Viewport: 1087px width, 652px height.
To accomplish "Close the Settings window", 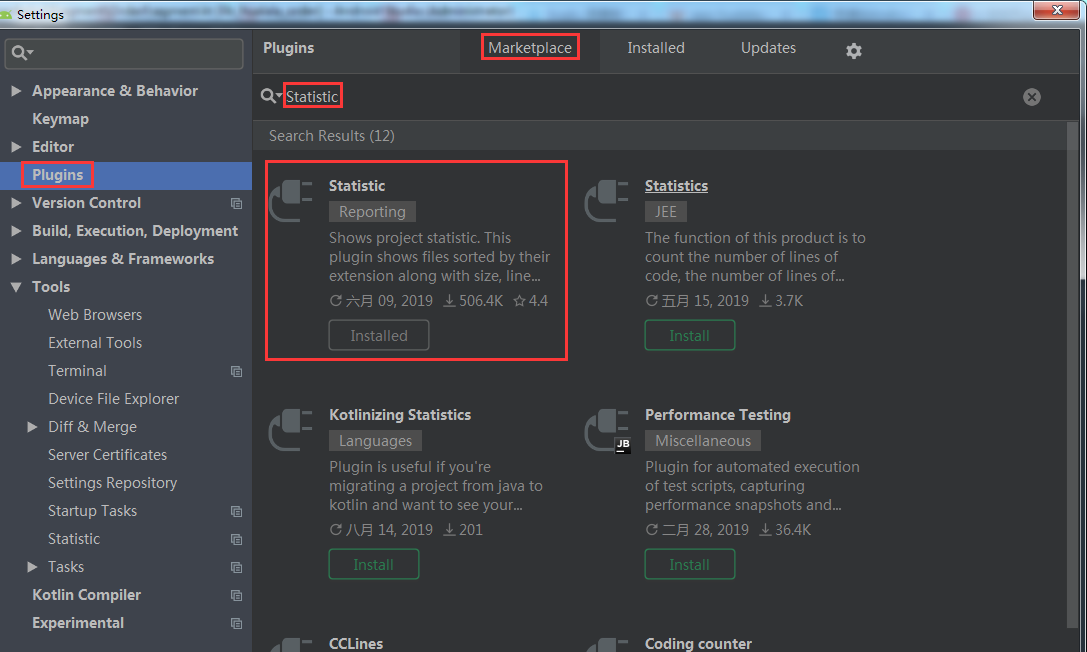I will click(1056, 10).
